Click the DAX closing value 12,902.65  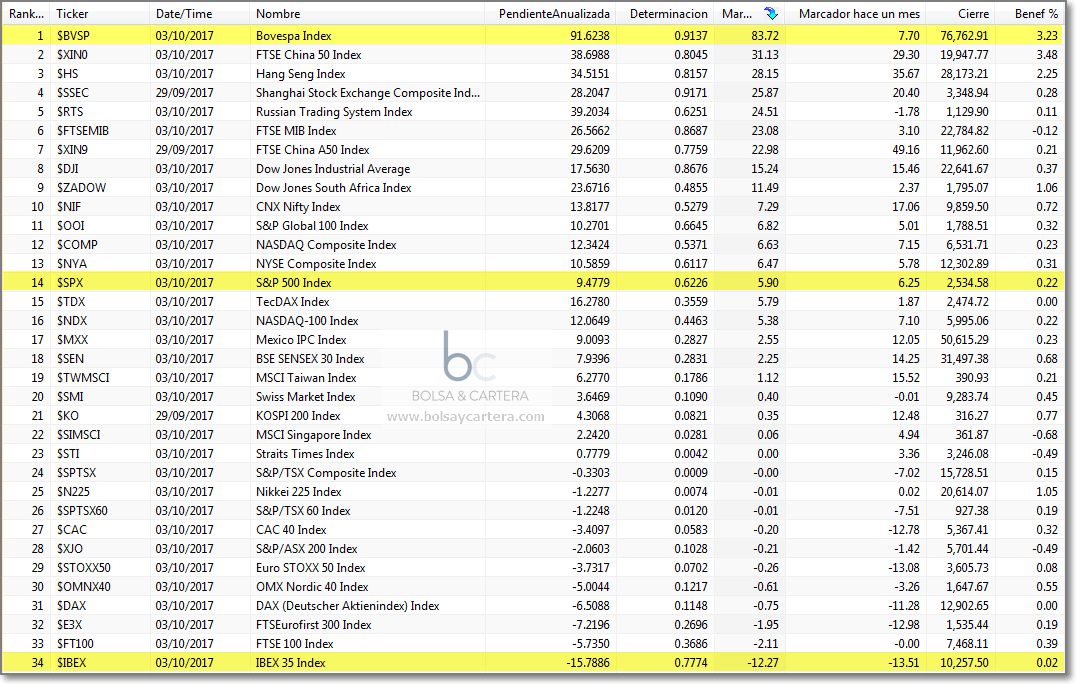point(963,606)
